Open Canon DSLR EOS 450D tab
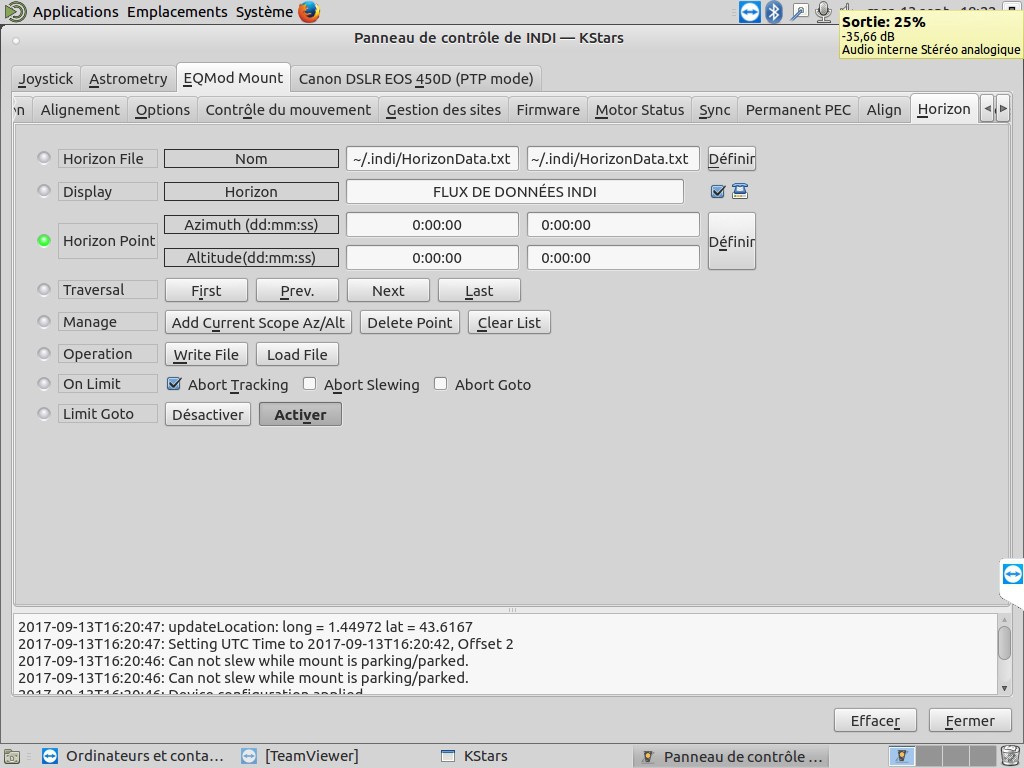This screenshot has height=768, width=1024. click(x=416, y=79)
